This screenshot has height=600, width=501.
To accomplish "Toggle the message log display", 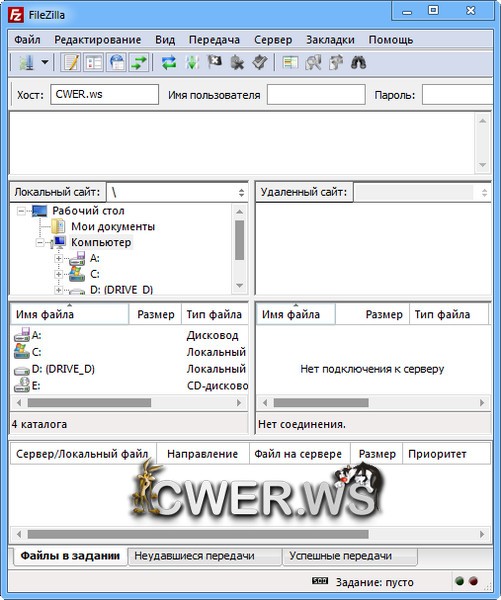I will pos(71,62).
